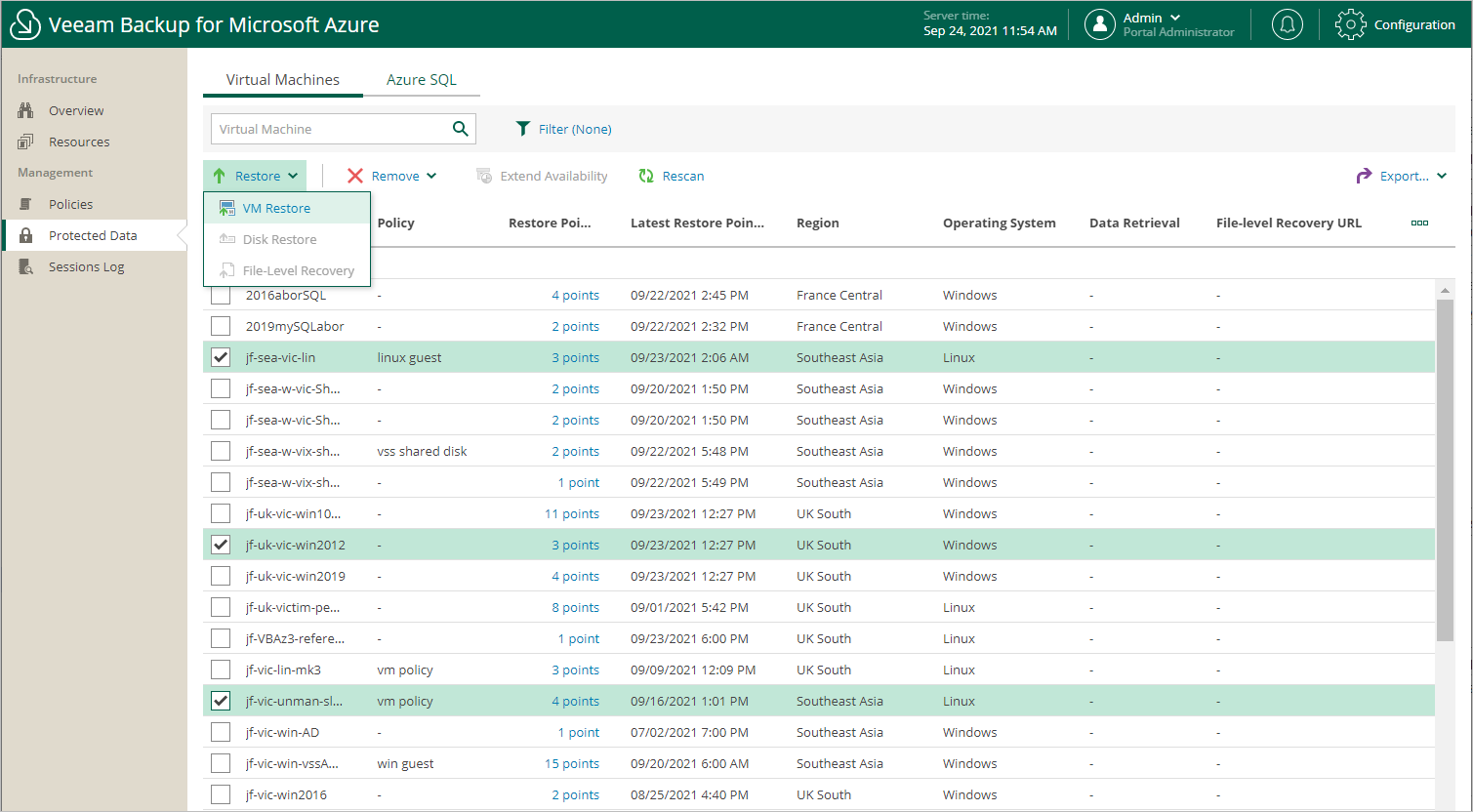Sort by Latest Restore Point column header

click(x=697, y=223)
